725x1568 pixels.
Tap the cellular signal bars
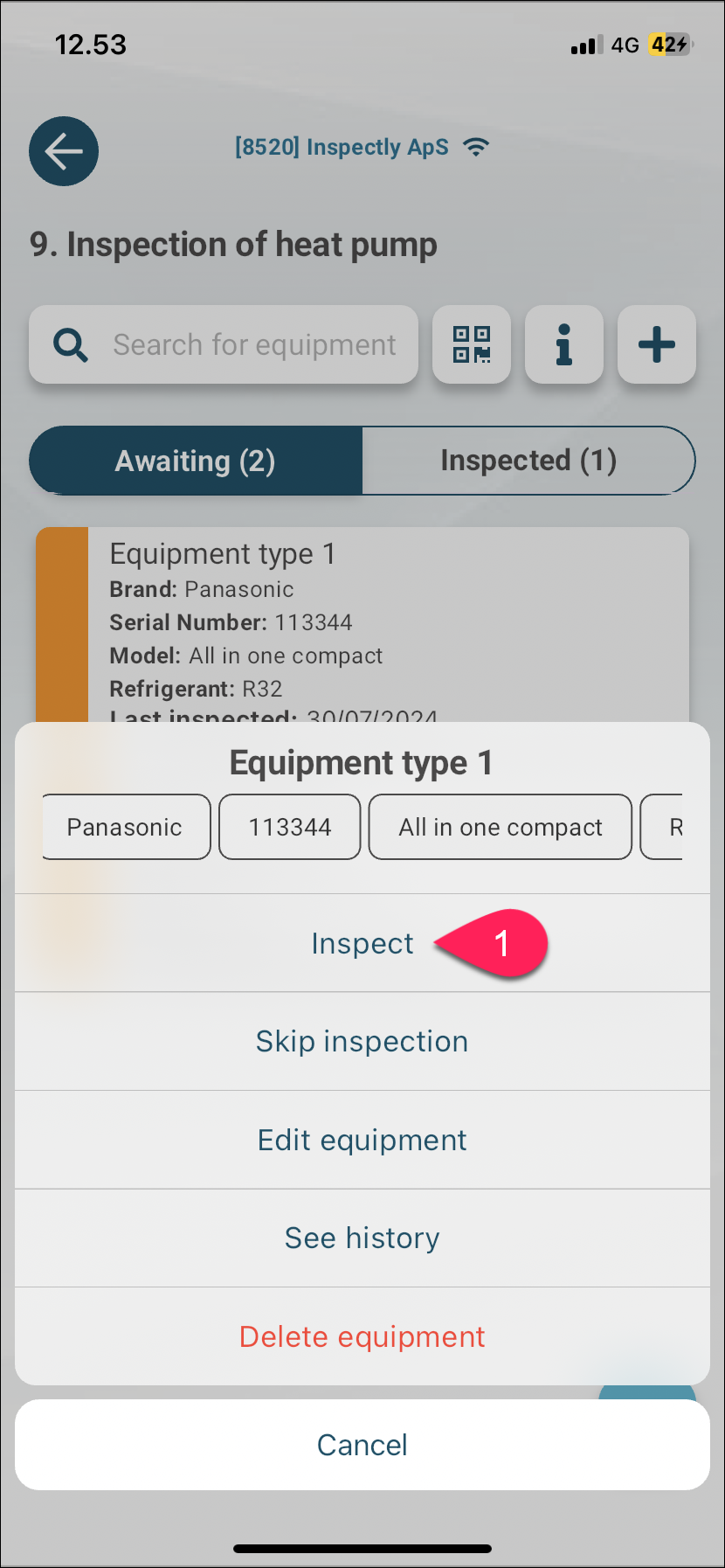pos(587,45)
